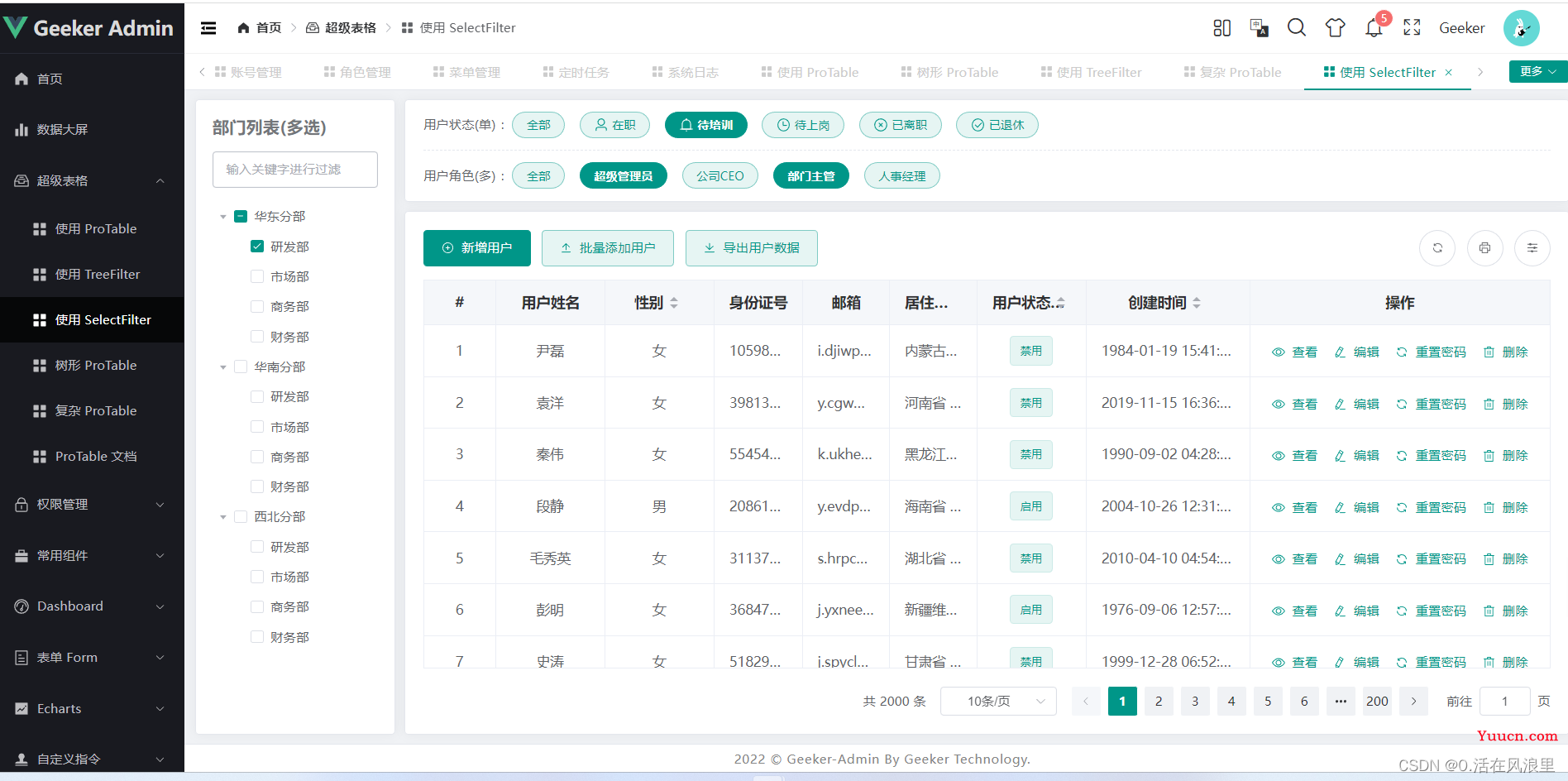Click the department keyword filter input
Viewport: 1568px width, 781px height.
click(x=295, y=170)
